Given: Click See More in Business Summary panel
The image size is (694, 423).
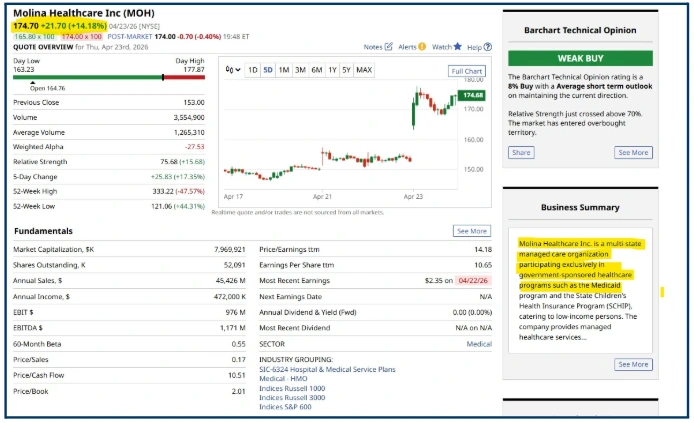Looking at the screenshot, I should pyautogui.click(x=633, y=365).
